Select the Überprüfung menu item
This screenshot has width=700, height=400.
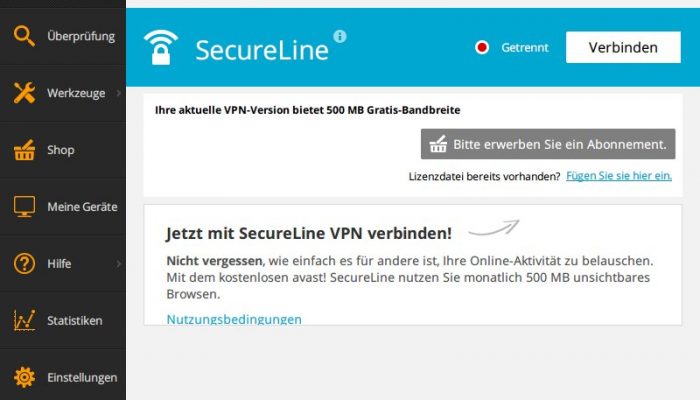pyautogui.click(x=63, y=36)
